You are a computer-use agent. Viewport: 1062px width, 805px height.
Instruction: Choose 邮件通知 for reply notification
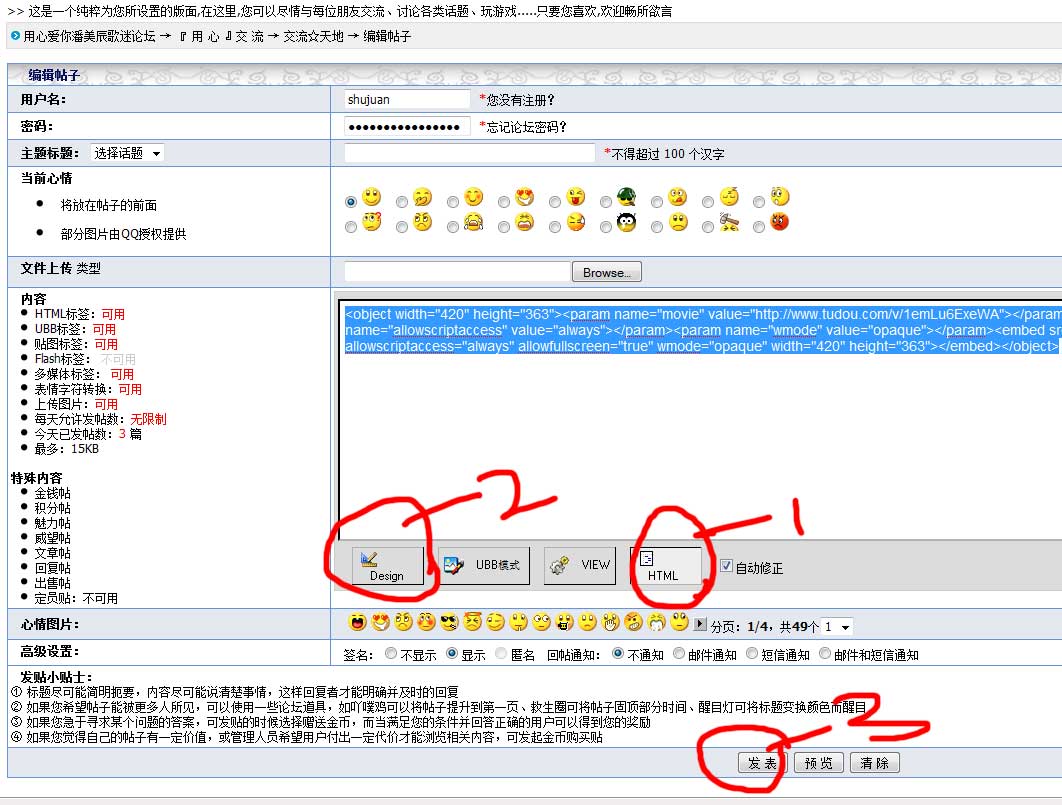coord(679,655)
